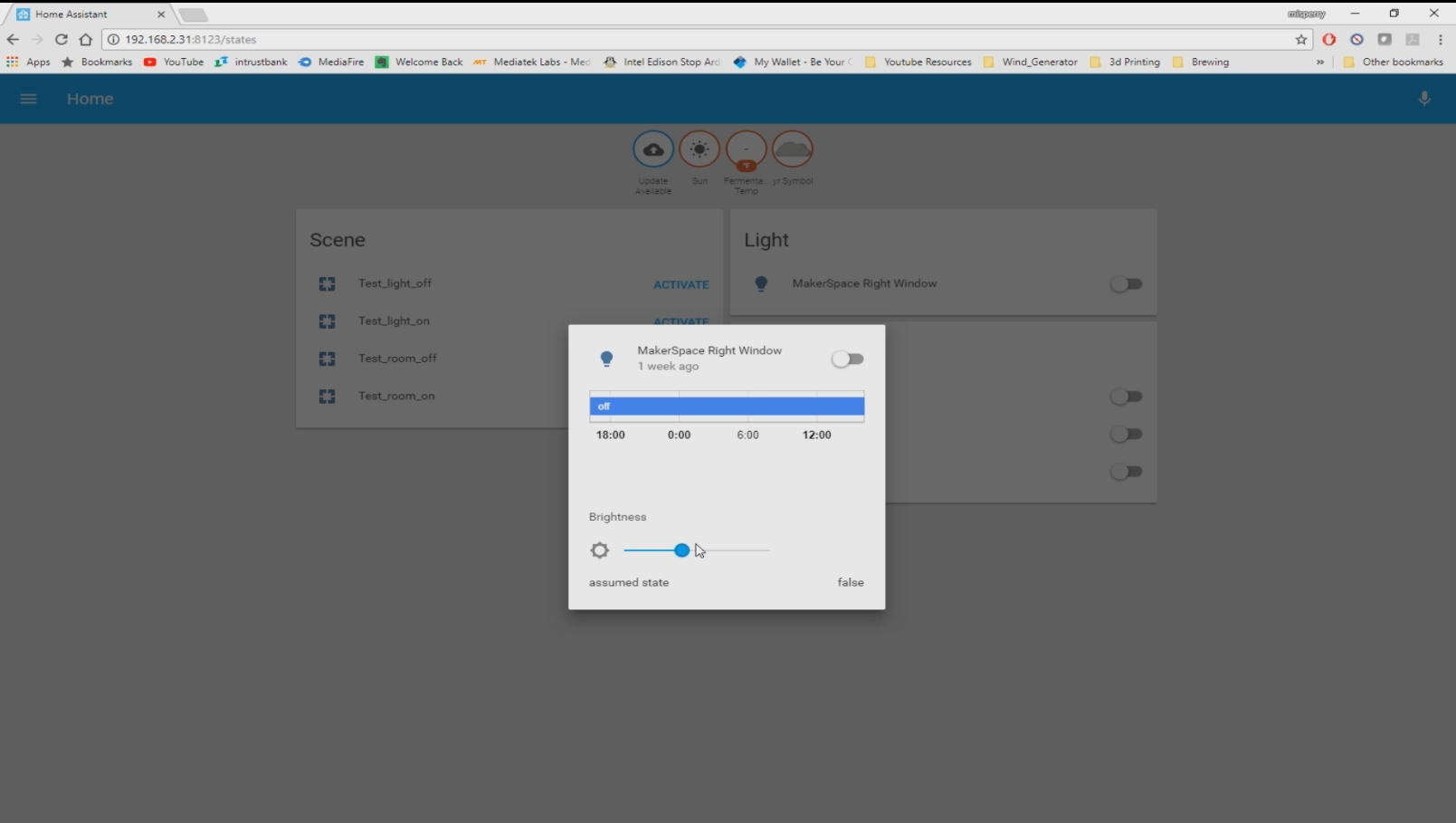Open the YouTube bookmark
The image size is (1456, 823).
coord(173,62)
